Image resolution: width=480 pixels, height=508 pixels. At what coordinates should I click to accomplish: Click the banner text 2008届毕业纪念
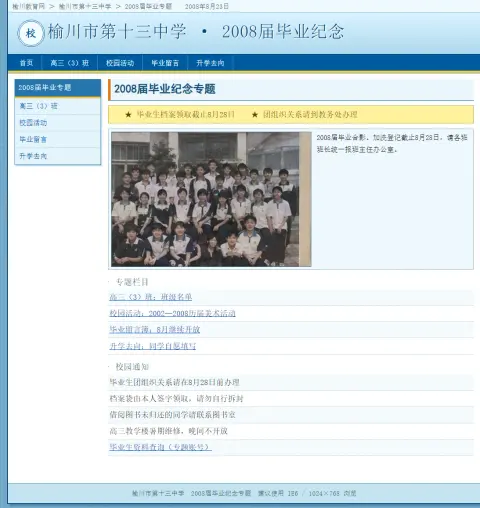tap(283, 32)
